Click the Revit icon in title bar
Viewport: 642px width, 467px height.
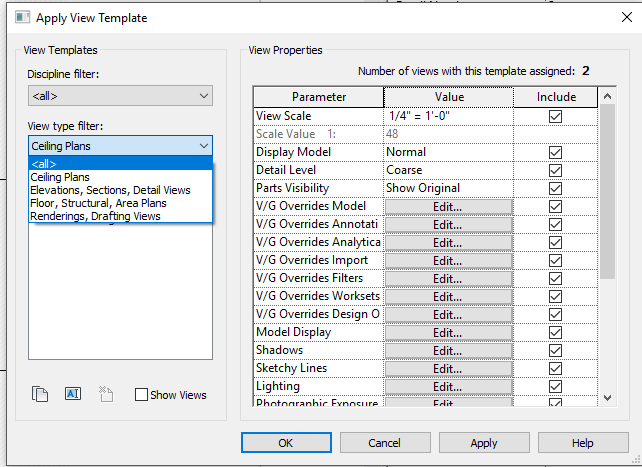click(17, 17)
